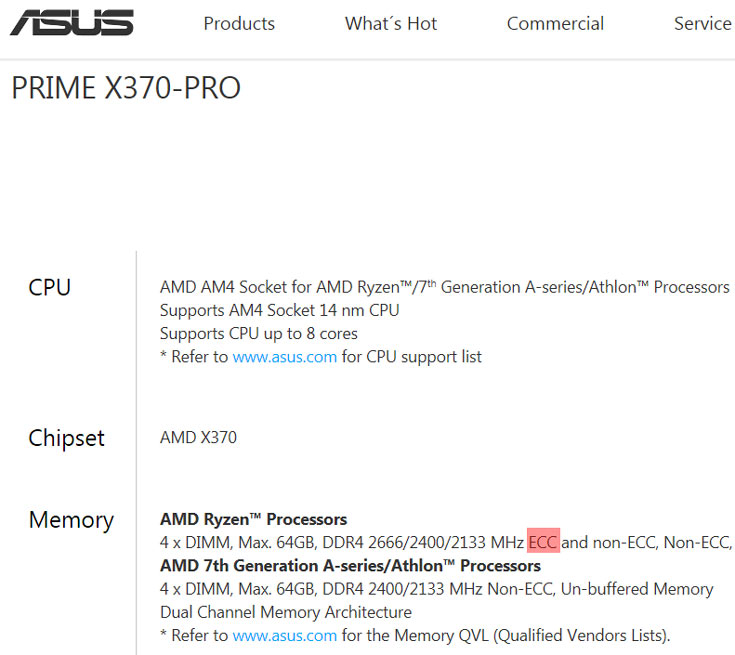
Task: Open the Service menu
Action: (x=702, y=24)
